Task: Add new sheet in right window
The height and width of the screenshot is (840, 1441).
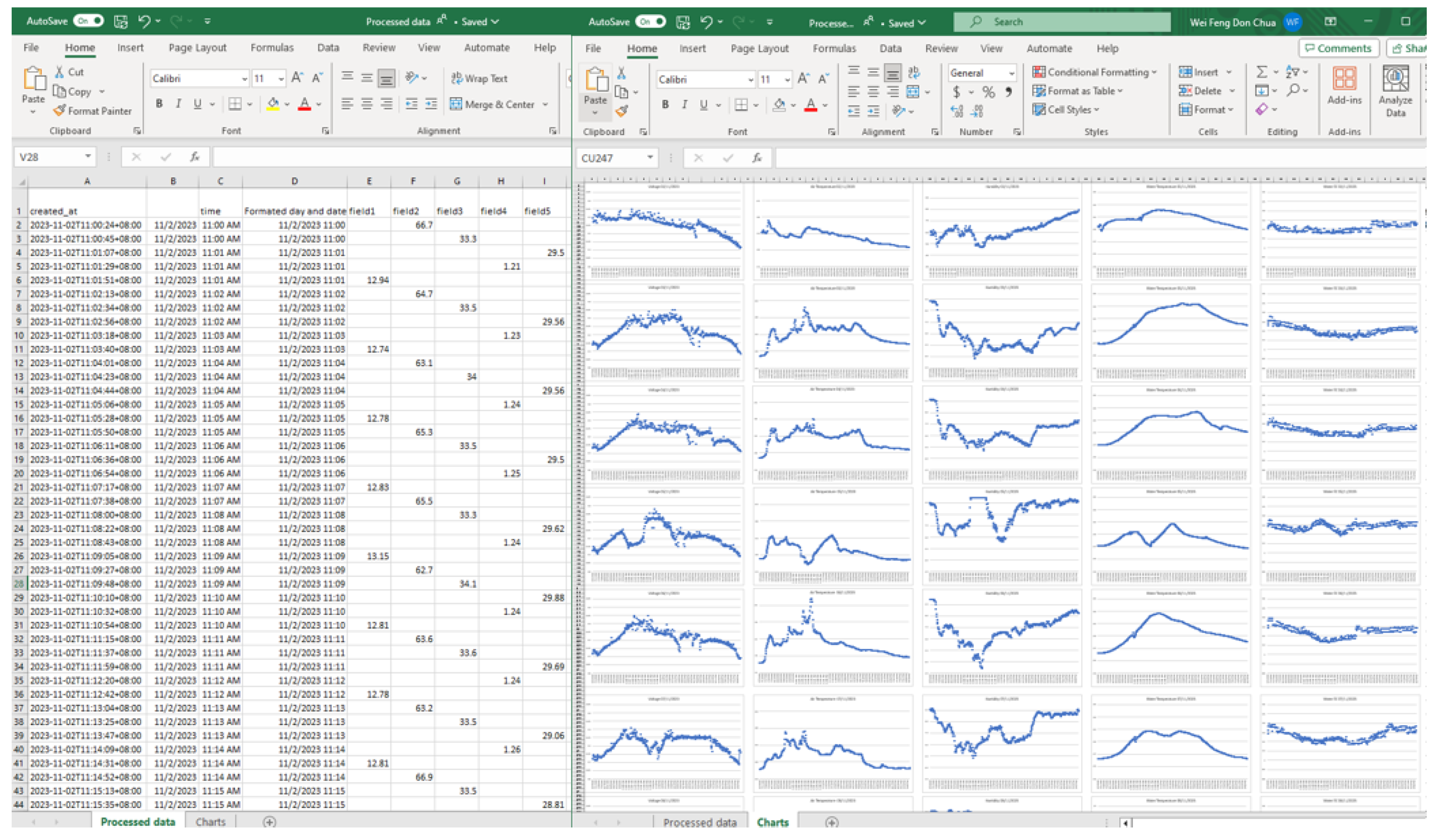Action: [x=832, y=822]
